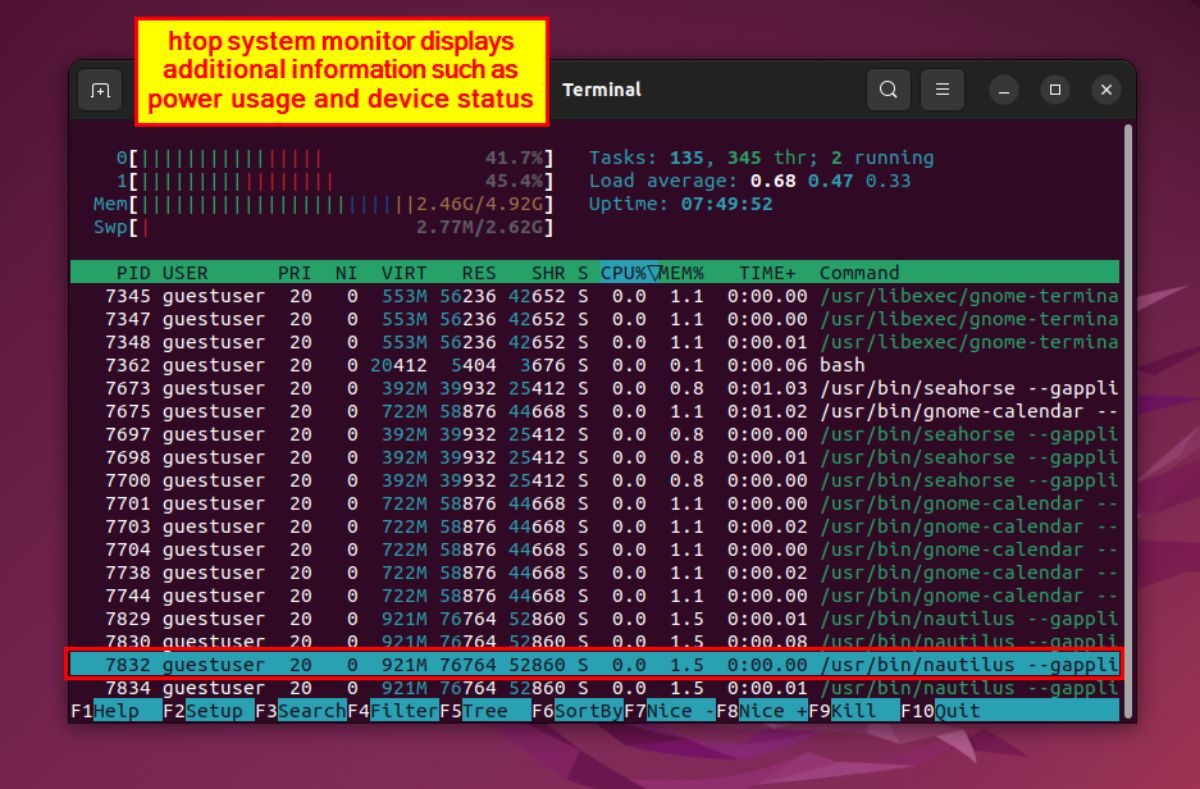Click the PID column header
The width and height of the screenshot is (1200, 789).
click(133, 273)
